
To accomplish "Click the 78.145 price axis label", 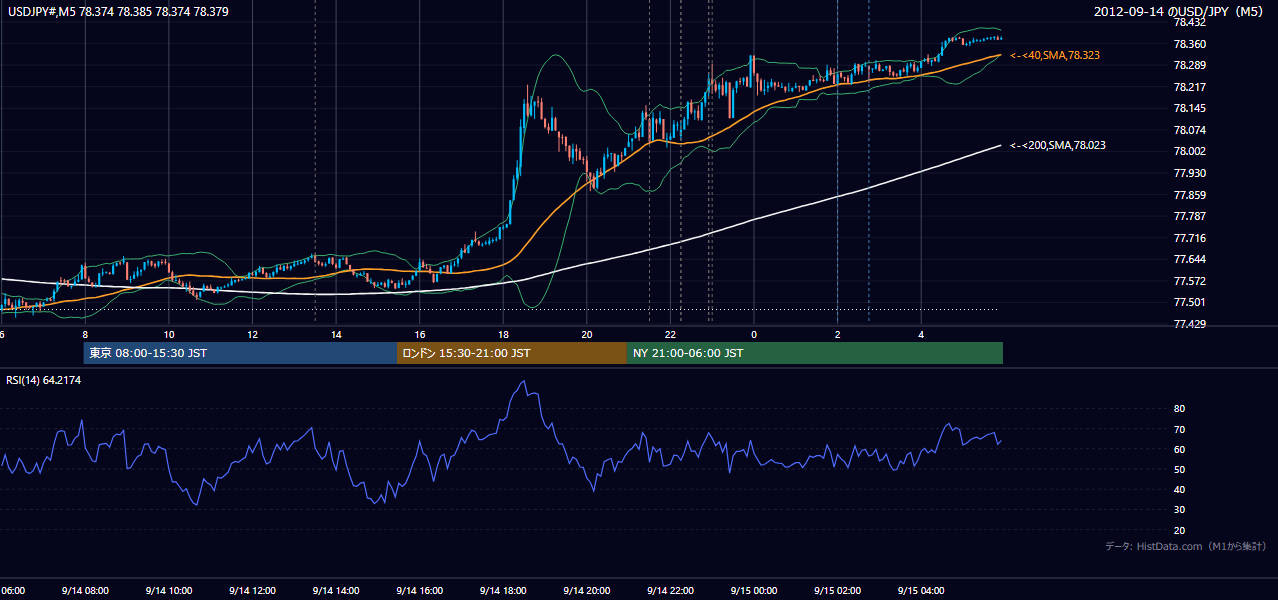I will (1189, 108).
